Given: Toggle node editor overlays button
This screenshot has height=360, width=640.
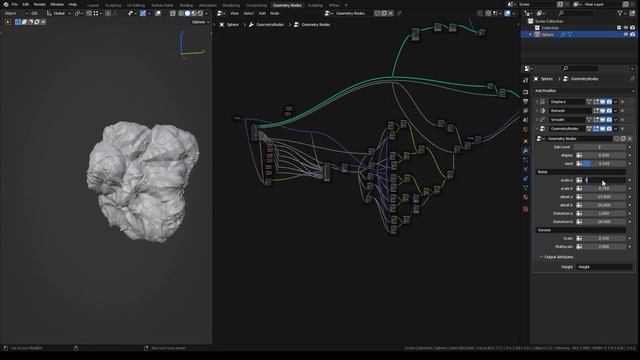Looking at the screenshot, I should point(507,13).
